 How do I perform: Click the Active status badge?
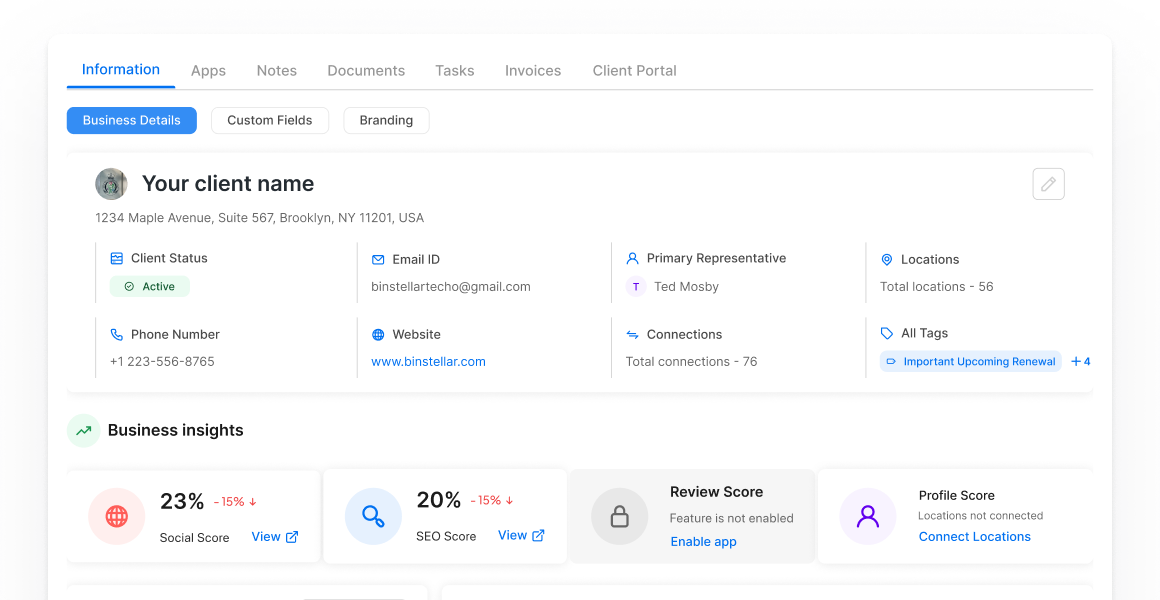(x=150, y=286)
